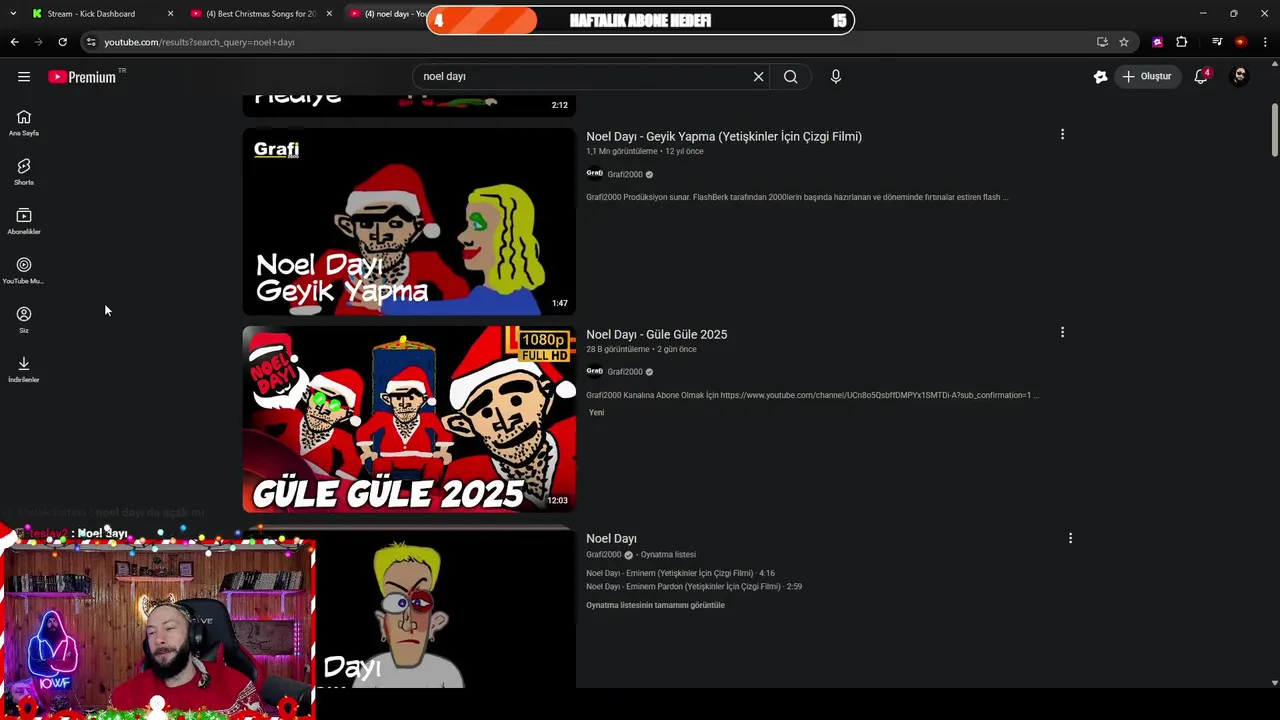The image size is (1280, 720).
Task: Open the 2:12 video thumbnail
Action: tap(409, 106)
